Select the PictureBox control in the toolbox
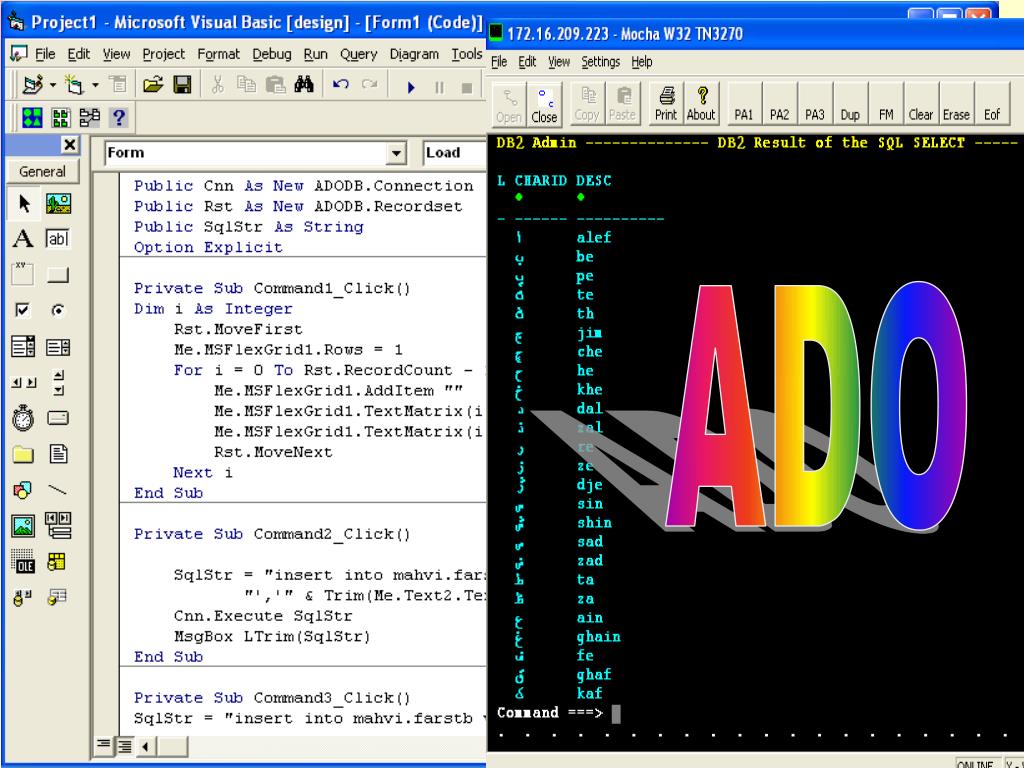Viewport: 1024px width, 768px height. point(58,204)
